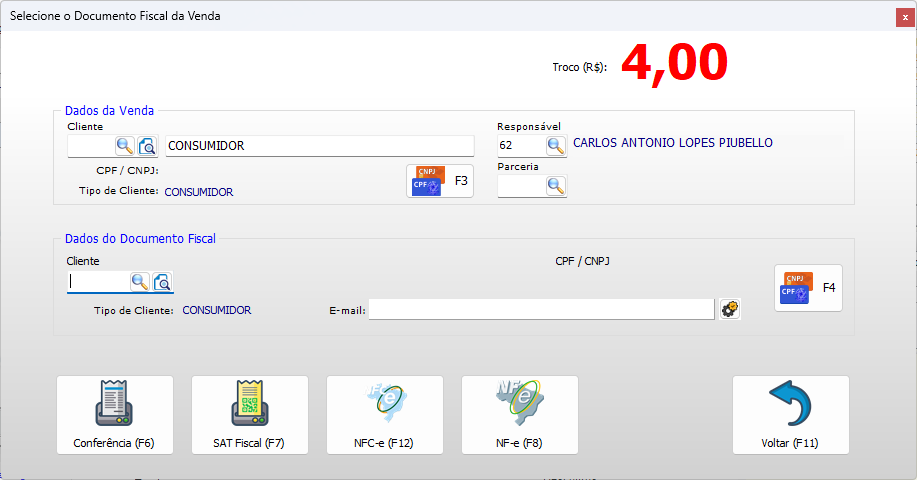The width and height of the screenshot is (917, 480).
Task: Issue SAT Fiscal (F7) document
Action: point(250,415)
